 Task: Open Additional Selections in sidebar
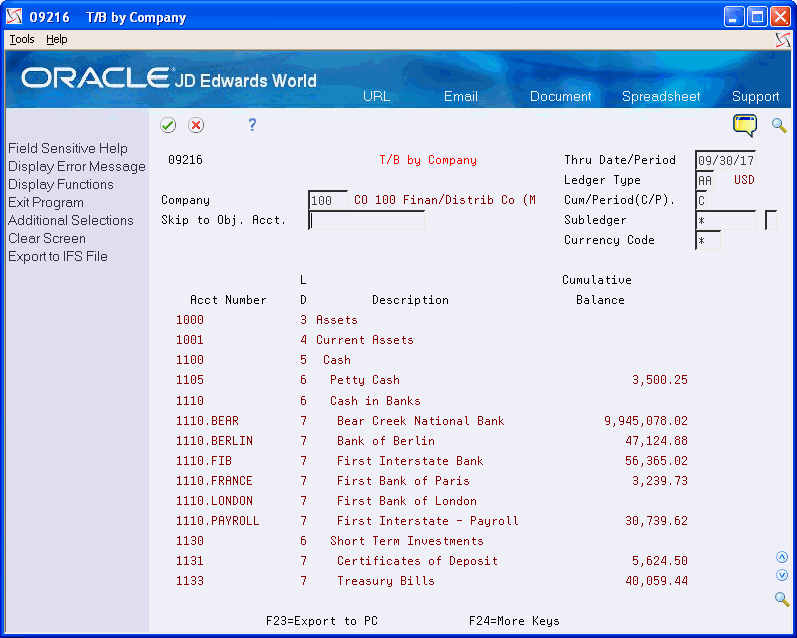click(x=71, y=220)
